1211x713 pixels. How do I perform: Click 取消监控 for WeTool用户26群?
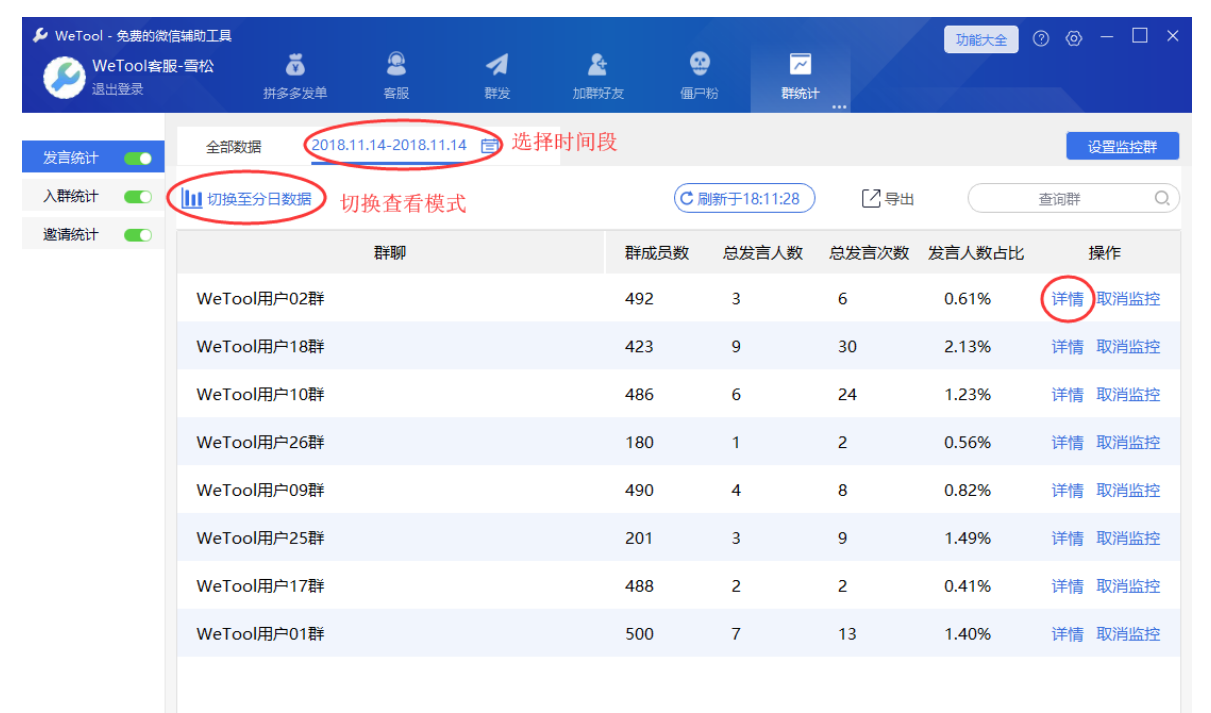tap(1128, 442)
